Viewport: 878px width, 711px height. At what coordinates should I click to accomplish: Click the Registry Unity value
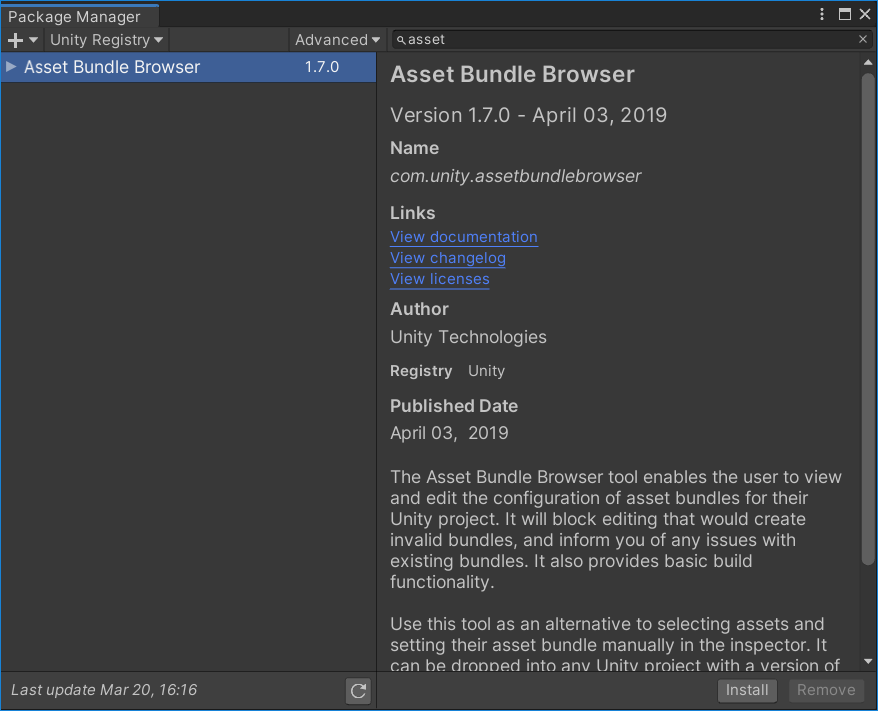[486, 371]
